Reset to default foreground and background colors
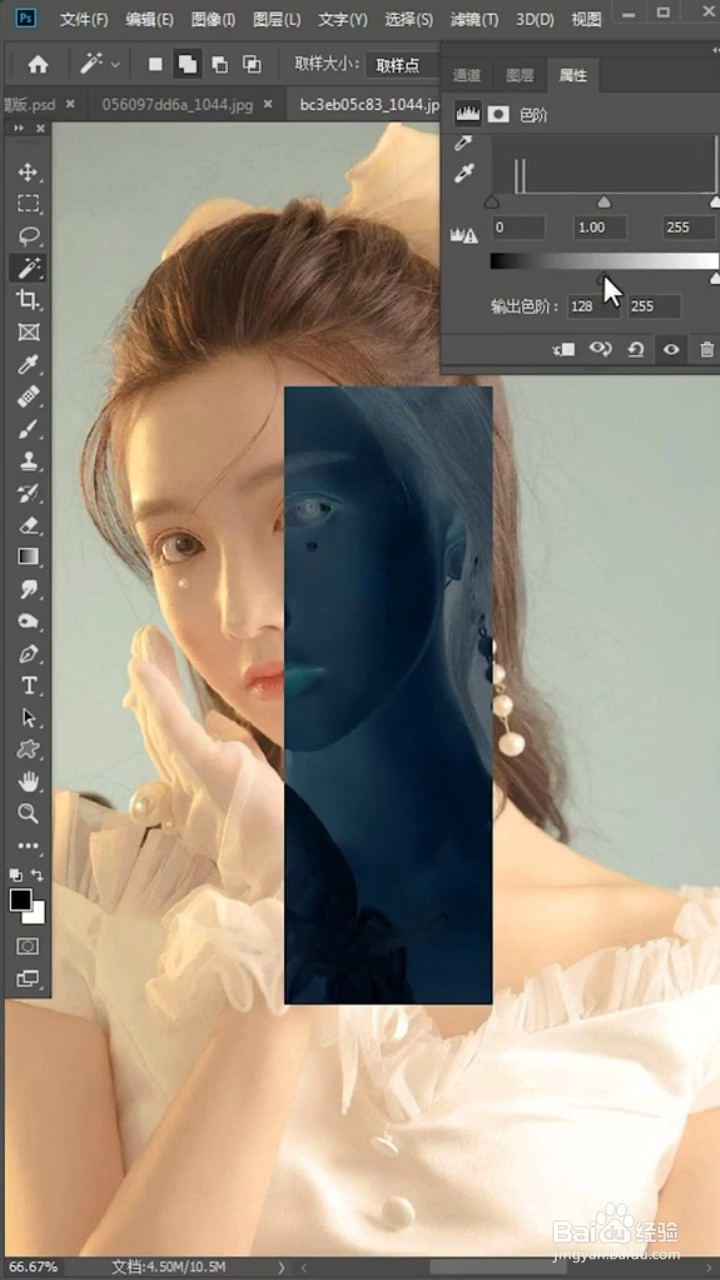This screenshot has height=1280, width=720. point(16,875)
